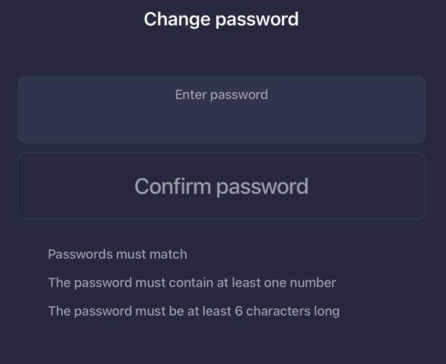Click the at least 6 characters rule
The image size is (446, 364).
[194, 311]
